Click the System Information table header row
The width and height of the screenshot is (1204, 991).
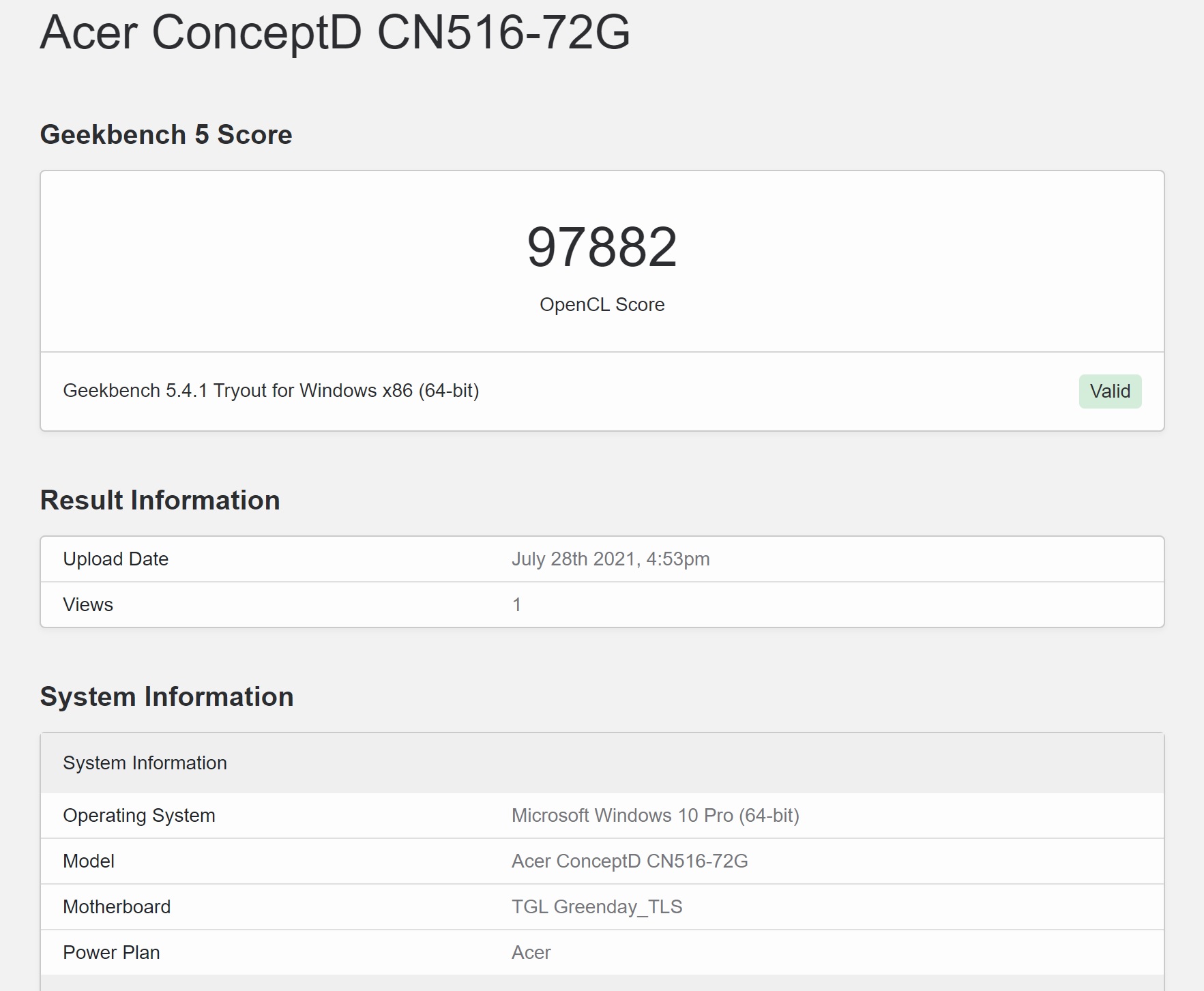602,763
